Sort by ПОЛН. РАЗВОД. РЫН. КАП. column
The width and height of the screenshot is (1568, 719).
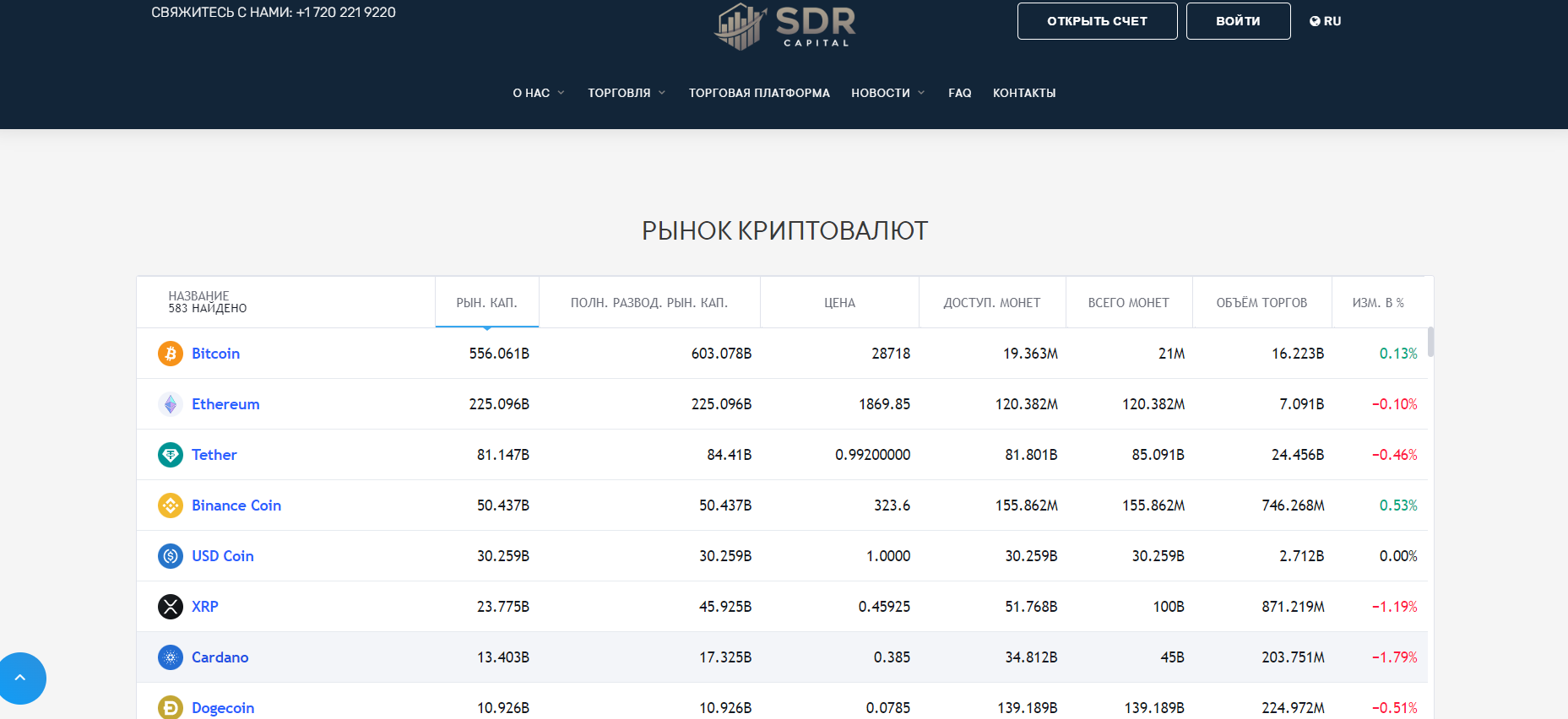[x=649, y=302]
